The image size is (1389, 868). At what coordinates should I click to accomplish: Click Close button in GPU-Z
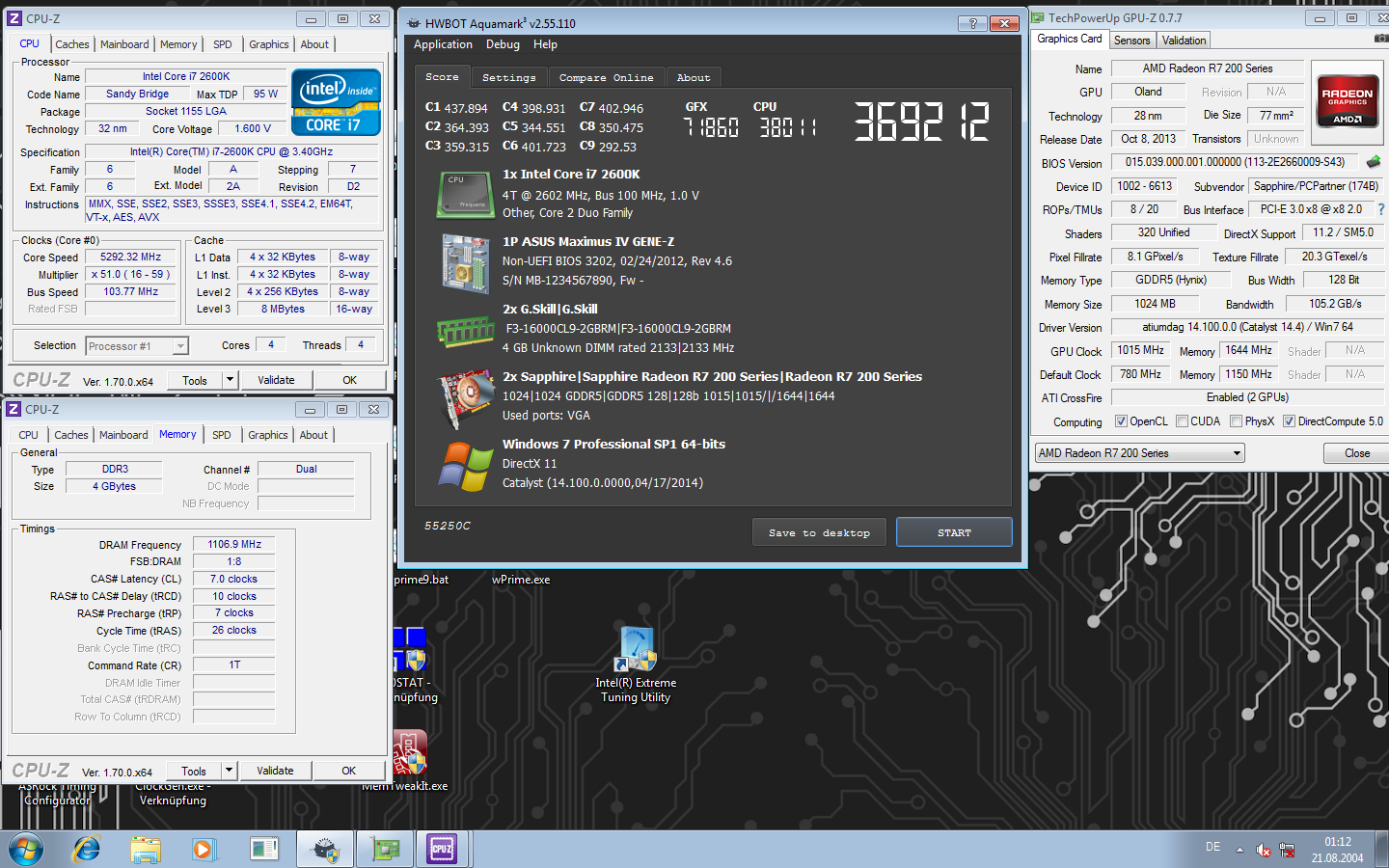(x=1357, y=453)
